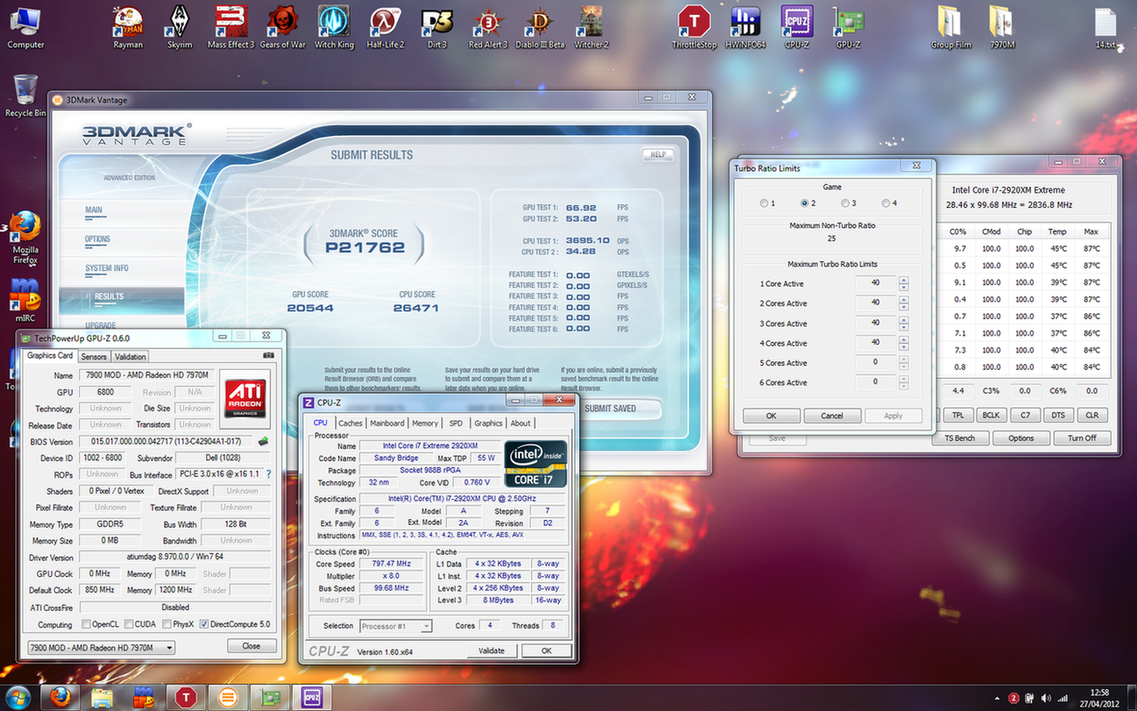
Task: Select the Diablo III Beta shortcut
Action: tap(539, 27)
